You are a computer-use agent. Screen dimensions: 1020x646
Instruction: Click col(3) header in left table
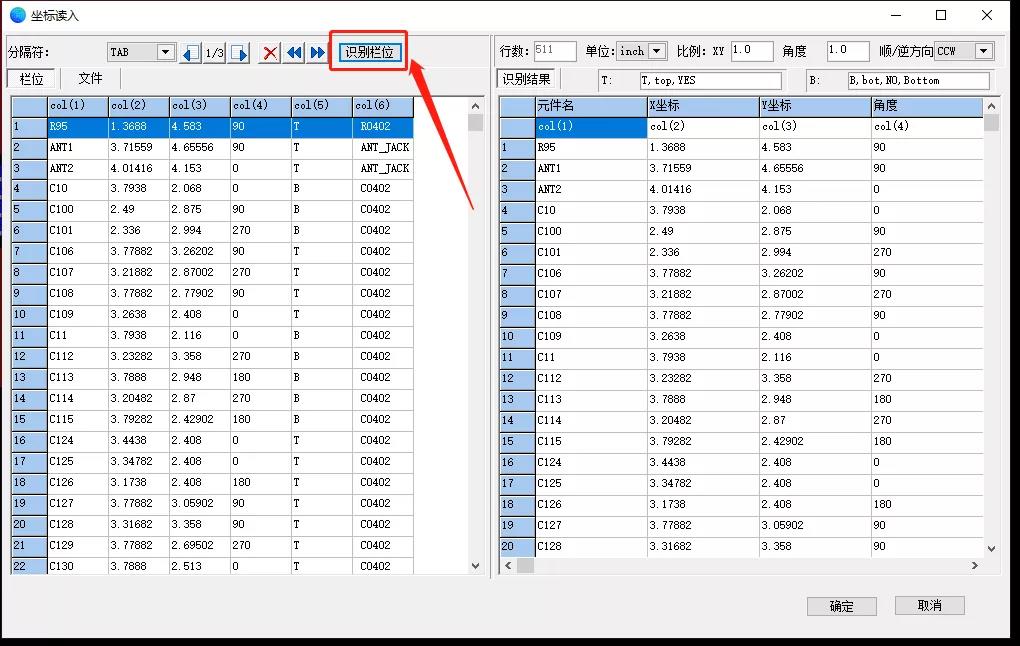(200, 105)
